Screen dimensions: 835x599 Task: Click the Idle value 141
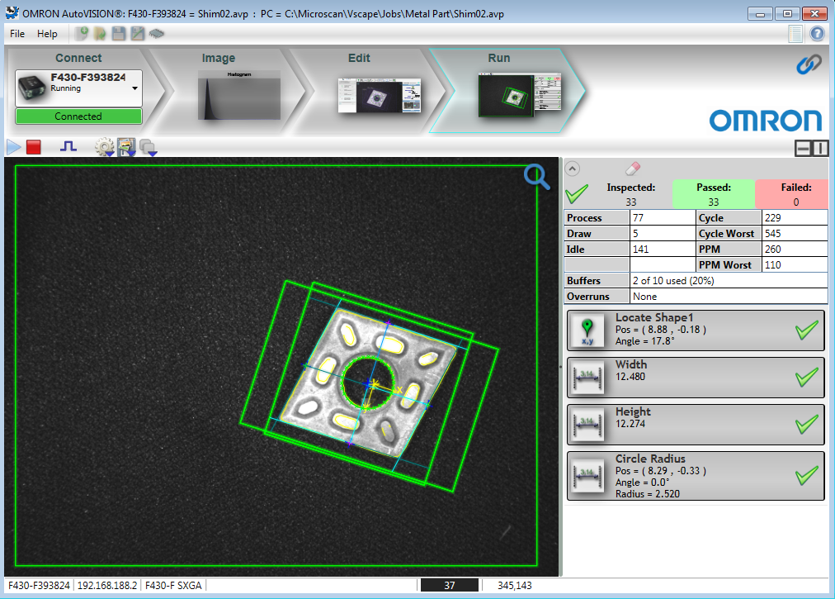[x=662, y=249]
